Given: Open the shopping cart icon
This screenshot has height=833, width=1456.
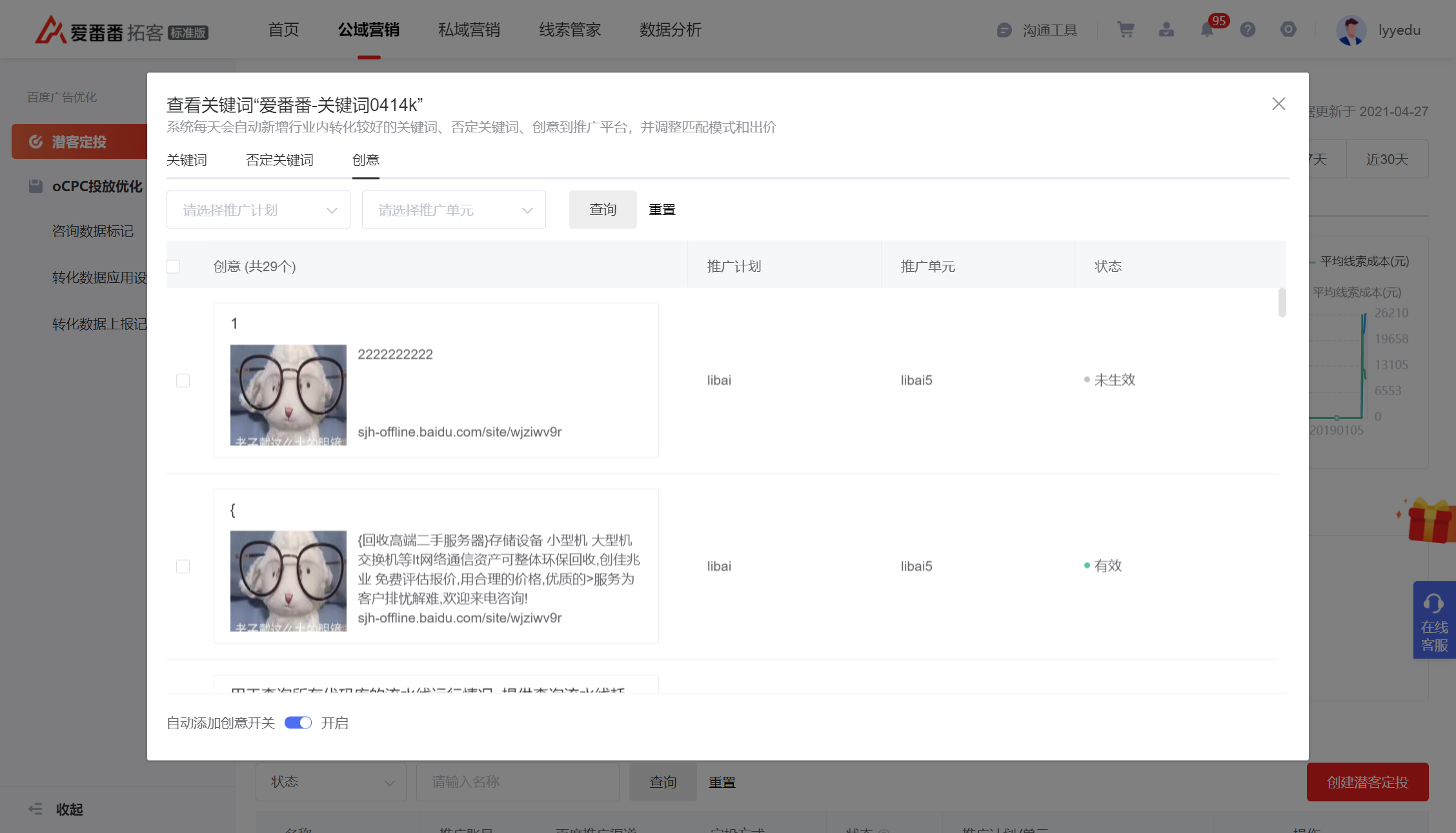Looking at the screenshot, I should tap(1126, 30).
